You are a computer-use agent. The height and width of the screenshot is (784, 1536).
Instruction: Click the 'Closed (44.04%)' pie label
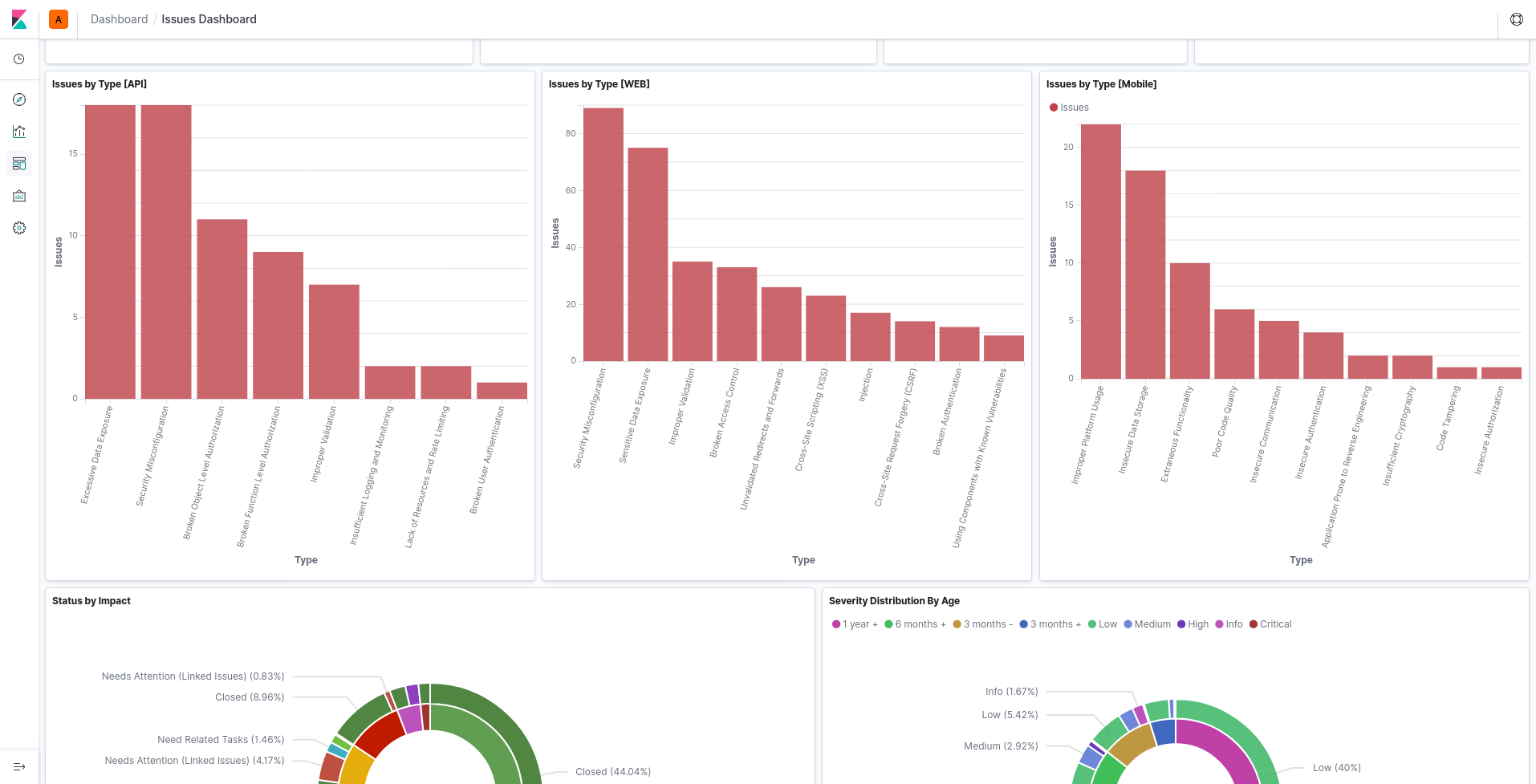[x=613, y=772]
